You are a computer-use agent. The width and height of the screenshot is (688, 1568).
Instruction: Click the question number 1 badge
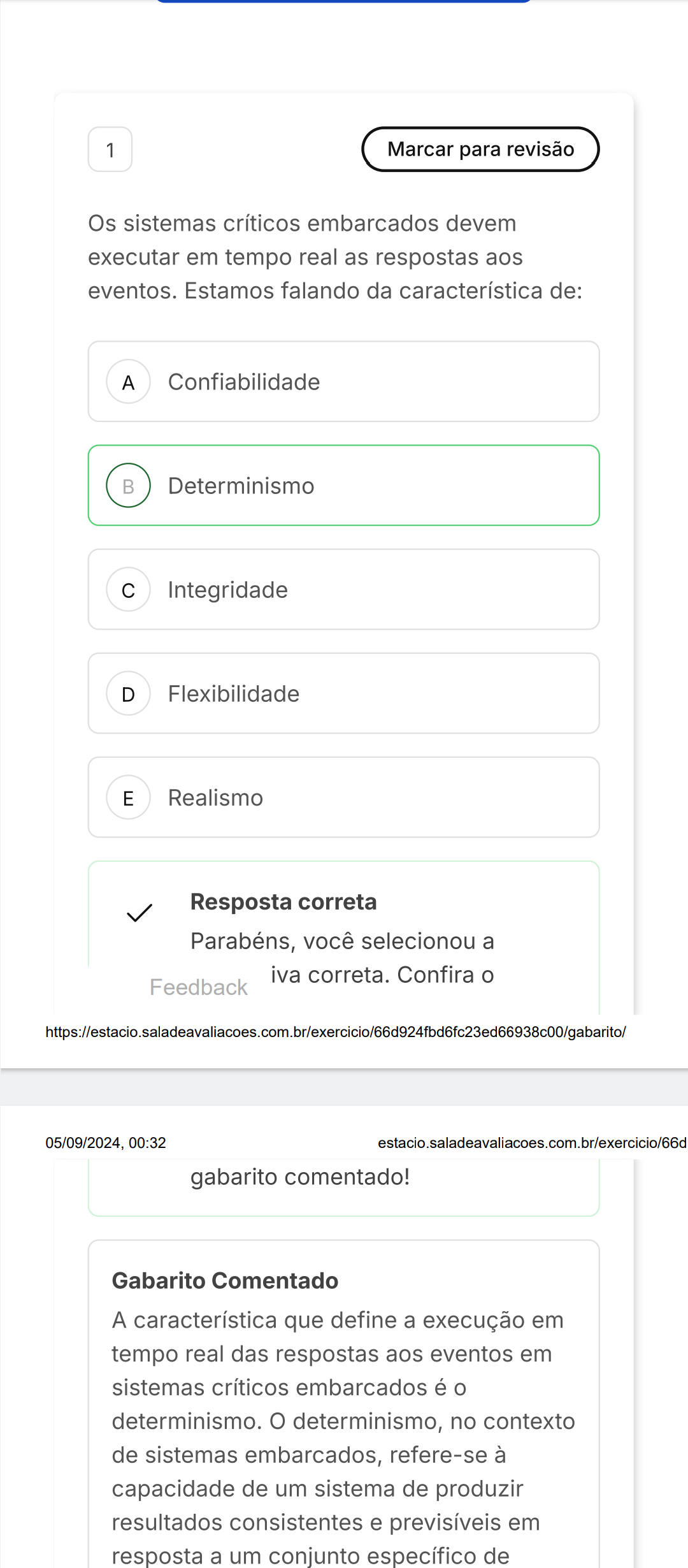click(x=110, y=150)
